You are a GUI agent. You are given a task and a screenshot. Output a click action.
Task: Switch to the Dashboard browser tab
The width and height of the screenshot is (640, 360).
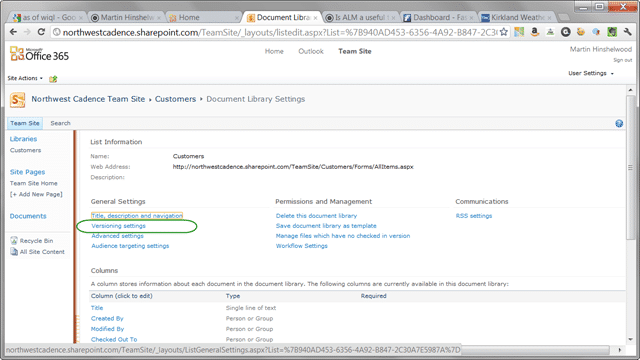click(438, 18)
